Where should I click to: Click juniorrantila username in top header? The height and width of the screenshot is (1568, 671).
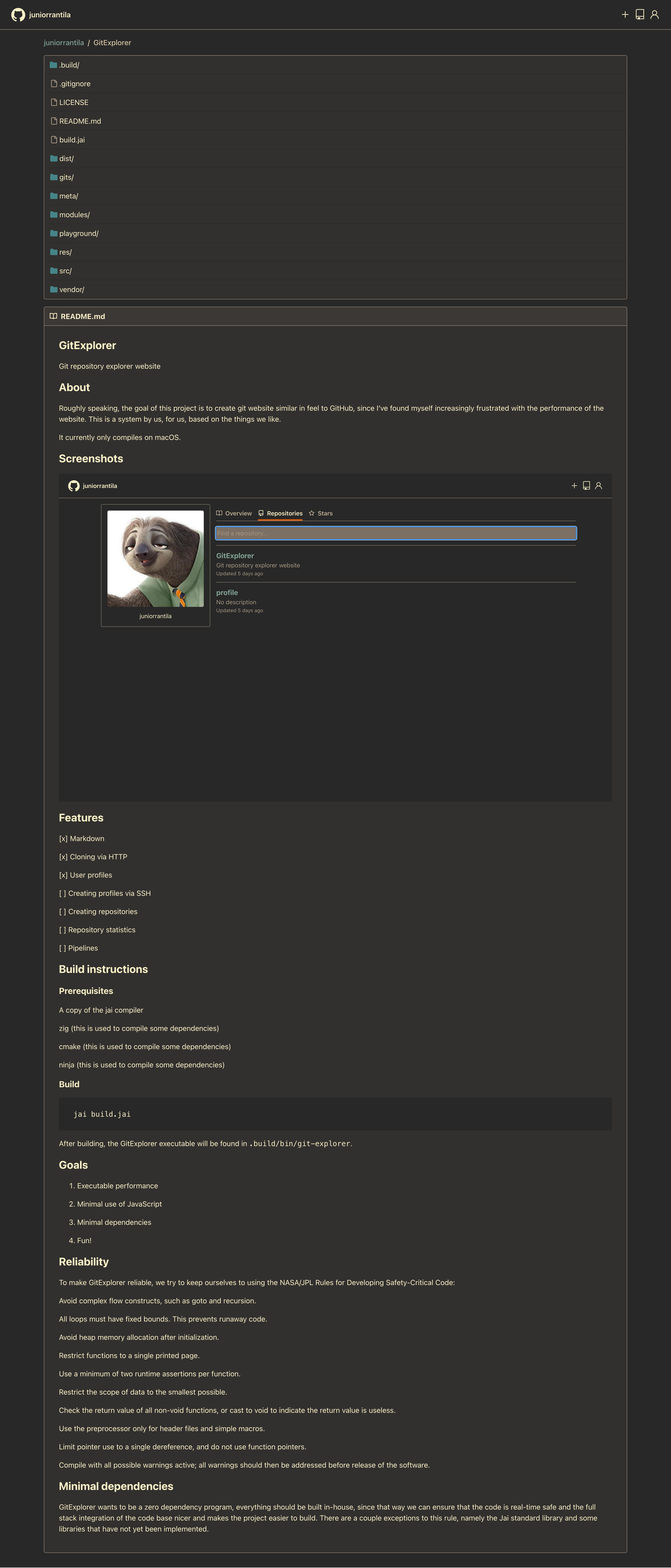tap(50, 15)
